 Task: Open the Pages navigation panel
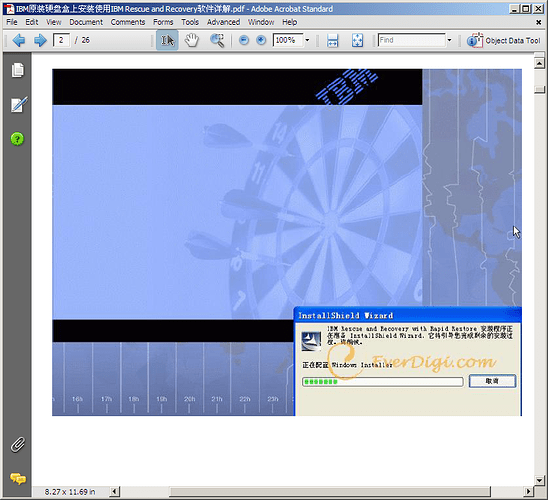click(x=17, y=70)
